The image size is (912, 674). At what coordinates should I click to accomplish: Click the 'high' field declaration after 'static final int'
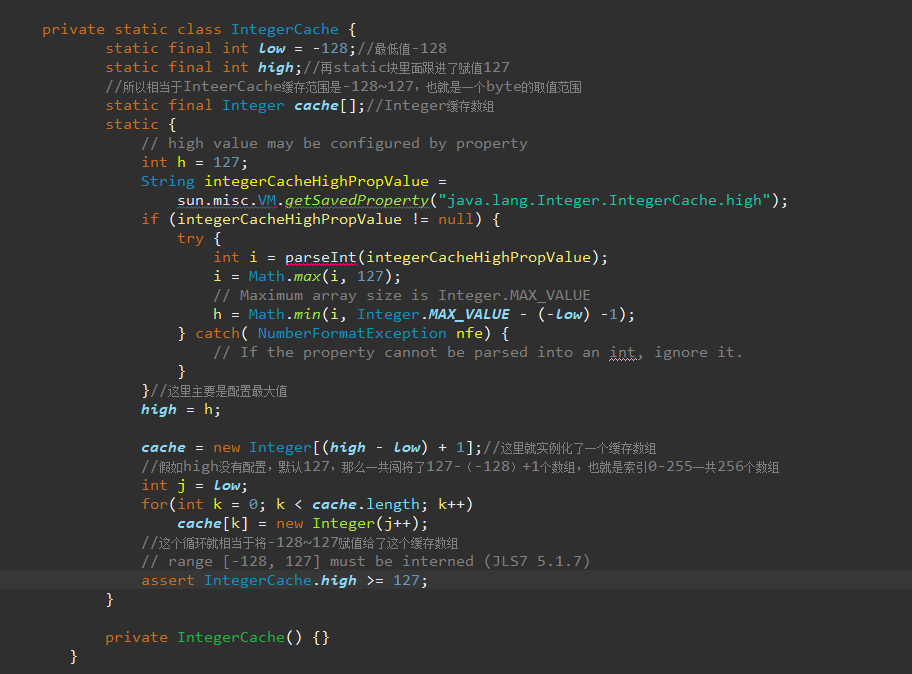[276, 67]
